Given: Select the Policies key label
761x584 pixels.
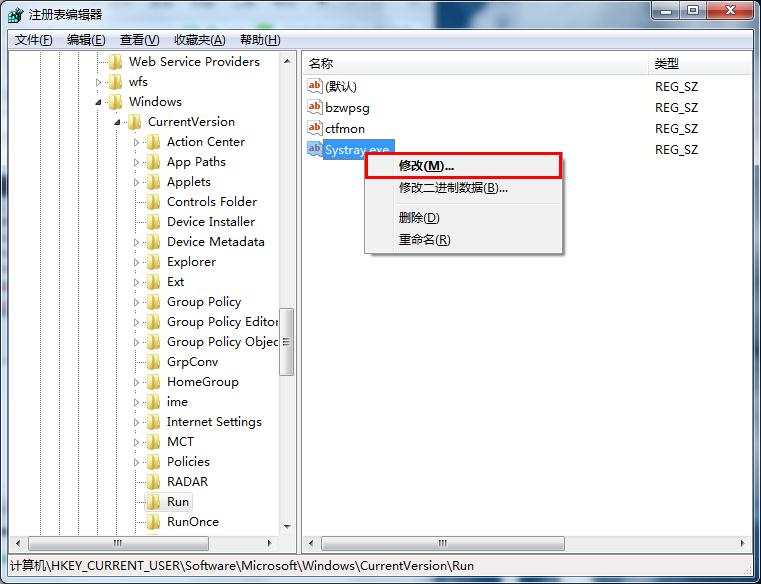Looking at the screenshot, I should tap(188, 462).
